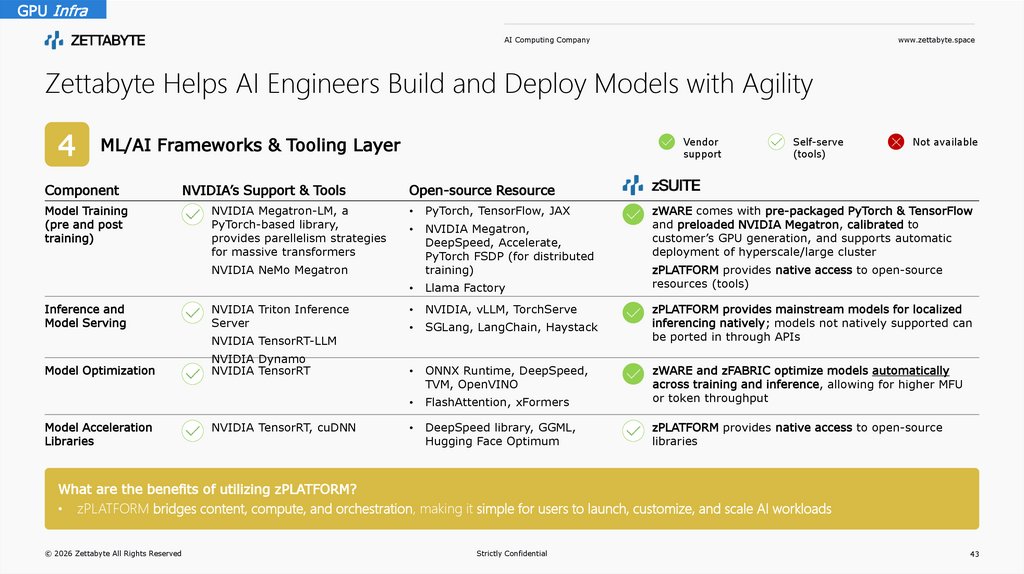Screen dimensions: 1024x574
Task: Click NVIDIA's Support & Tools column header
Action: [264, 191]
